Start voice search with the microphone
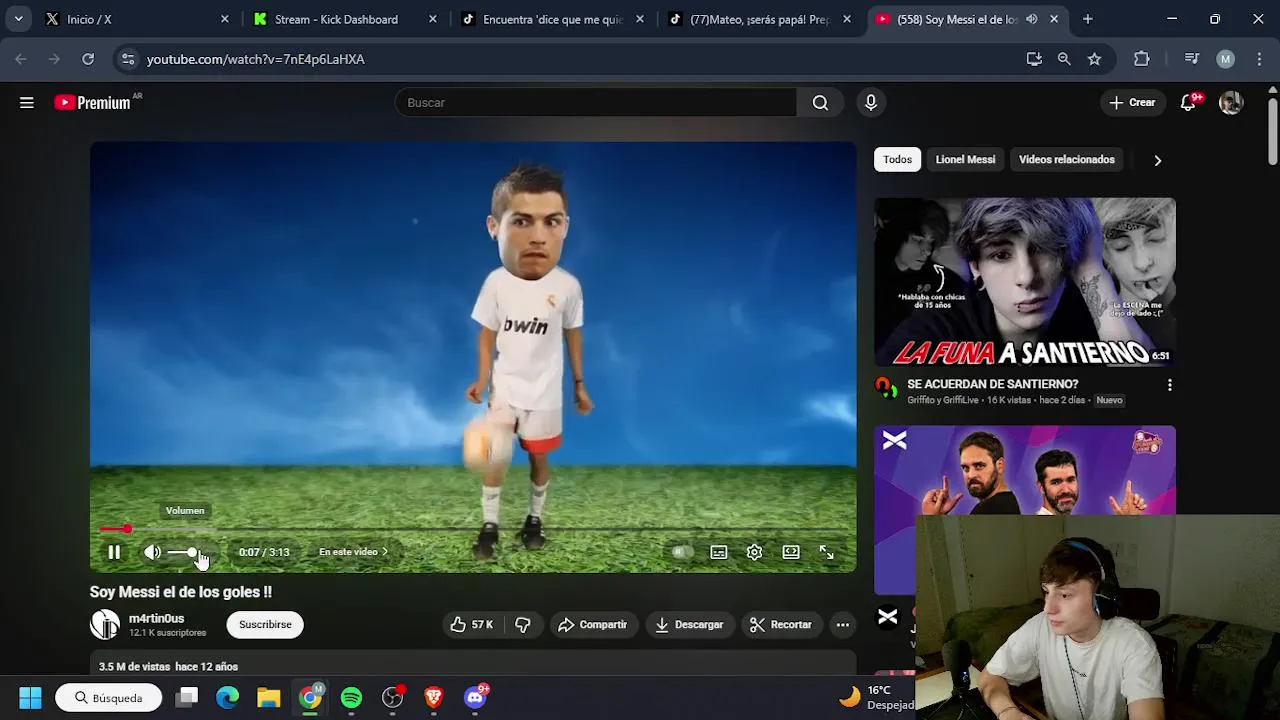This screenshot has width=1280, height=720. (871, 102)
